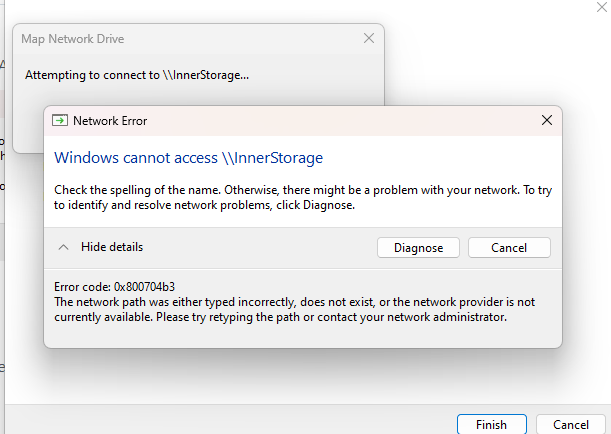Close the Map Network Drive progress dialog

click(369, 39)
